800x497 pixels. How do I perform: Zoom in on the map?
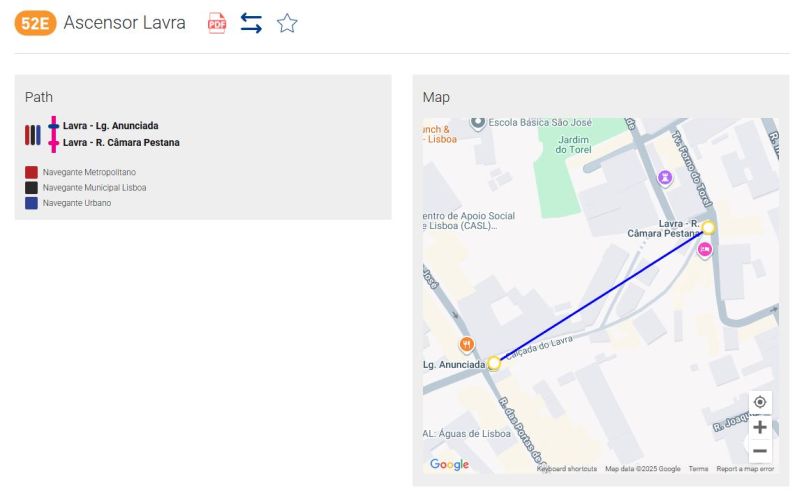click(760, 427)
